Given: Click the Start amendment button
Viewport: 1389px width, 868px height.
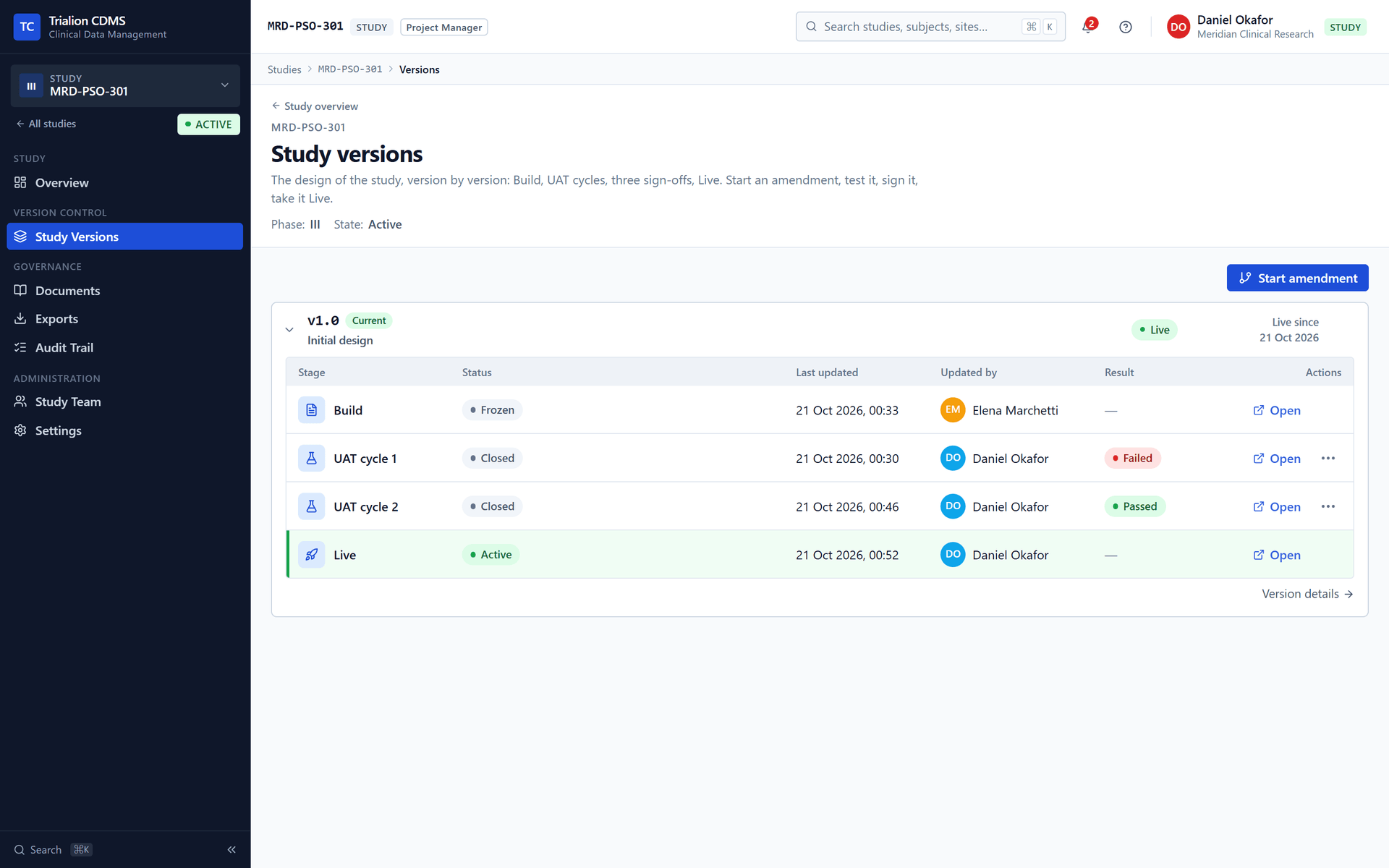Looking at the screenshot, I should tap(1297, 278).
